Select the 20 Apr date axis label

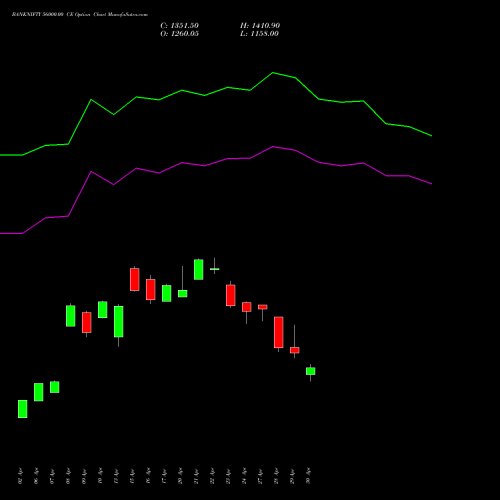[x=180, y=477]
